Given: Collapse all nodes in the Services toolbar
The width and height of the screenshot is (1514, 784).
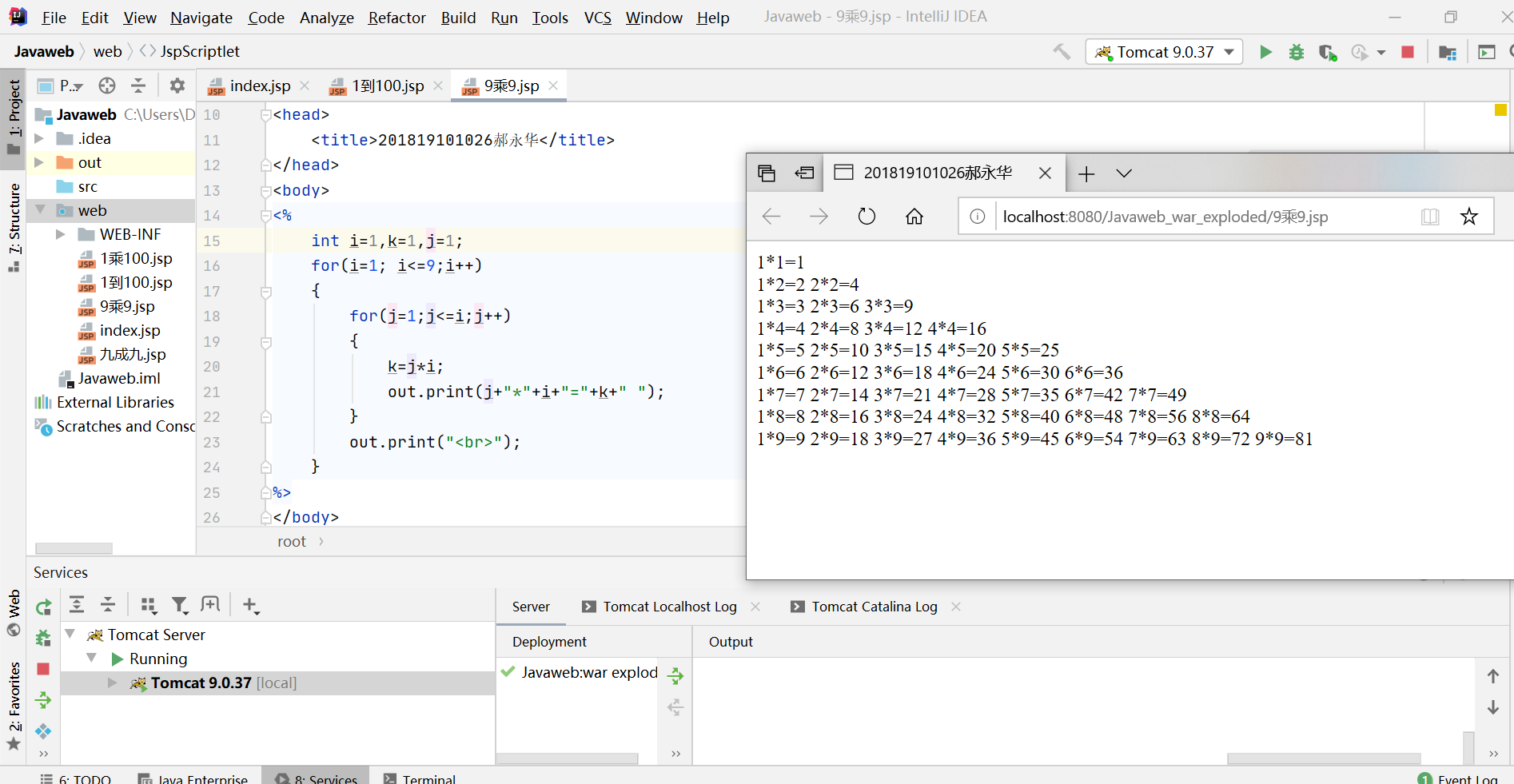Looking at the screenshot, I should (x=108, y=604).
